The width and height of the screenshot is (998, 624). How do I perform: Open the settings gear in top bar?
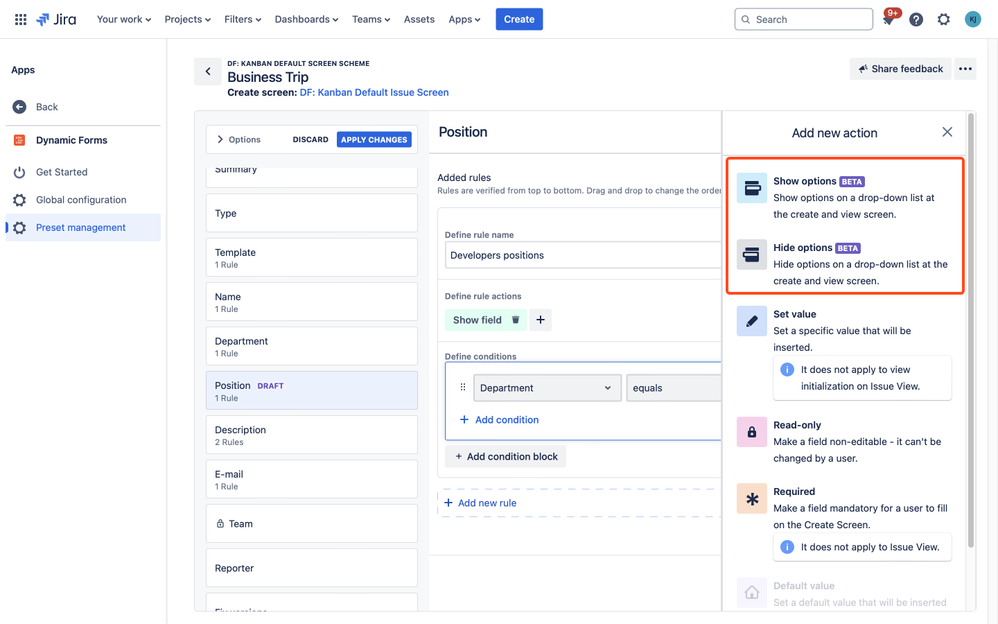[944, 20]
